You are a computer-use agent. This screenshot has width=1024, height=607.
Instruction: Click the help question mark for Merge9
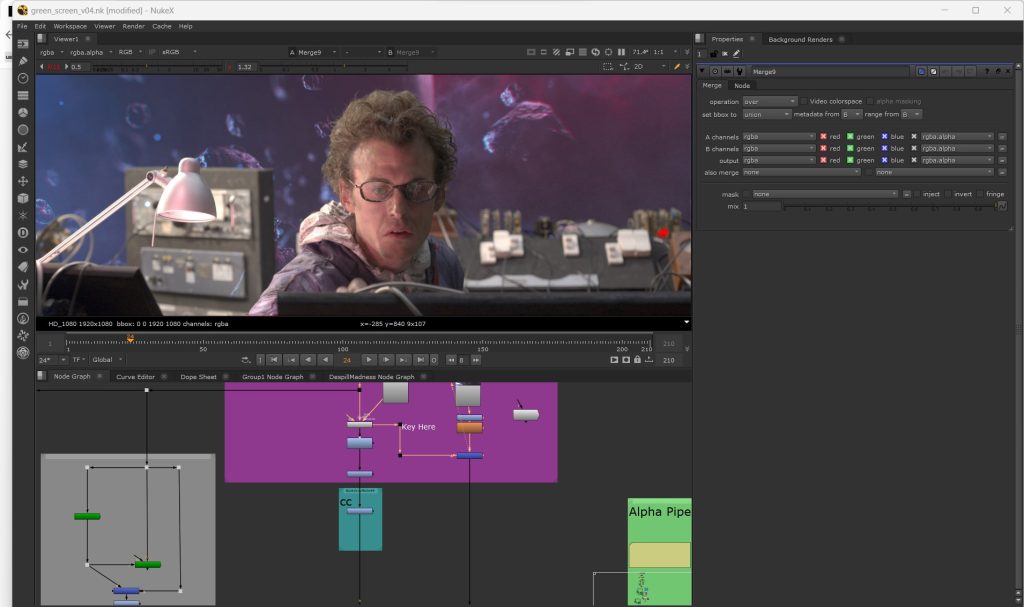point(987,71)
